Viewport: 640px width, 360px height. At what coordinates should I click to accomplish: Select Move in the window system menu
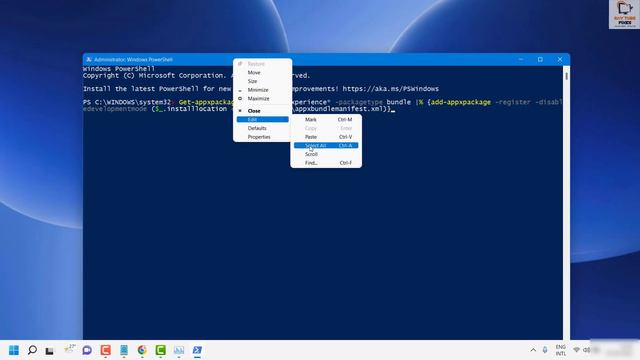262,73
